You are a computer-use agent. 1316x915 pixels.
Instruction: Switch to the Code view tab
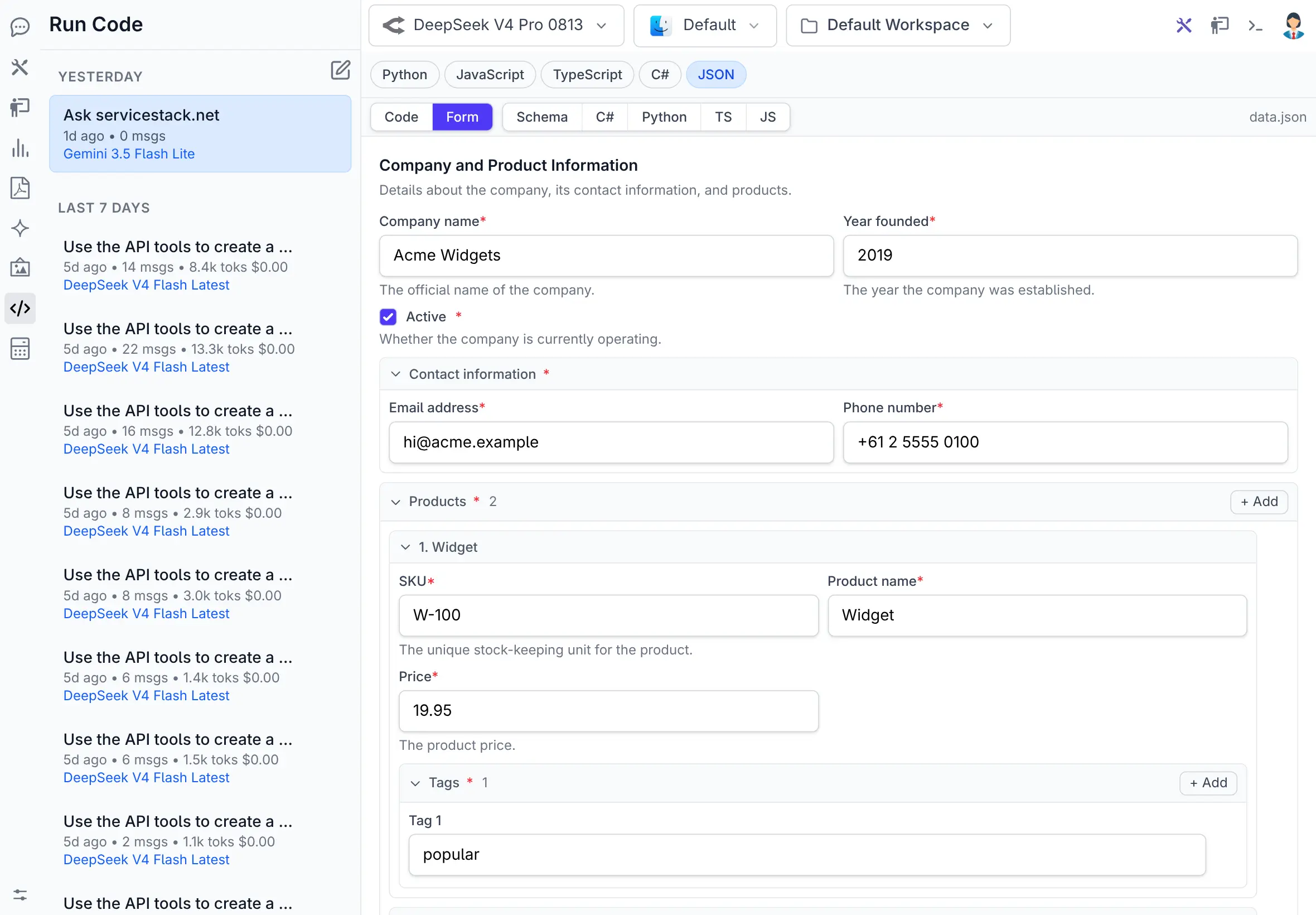(x=401, y=117)
